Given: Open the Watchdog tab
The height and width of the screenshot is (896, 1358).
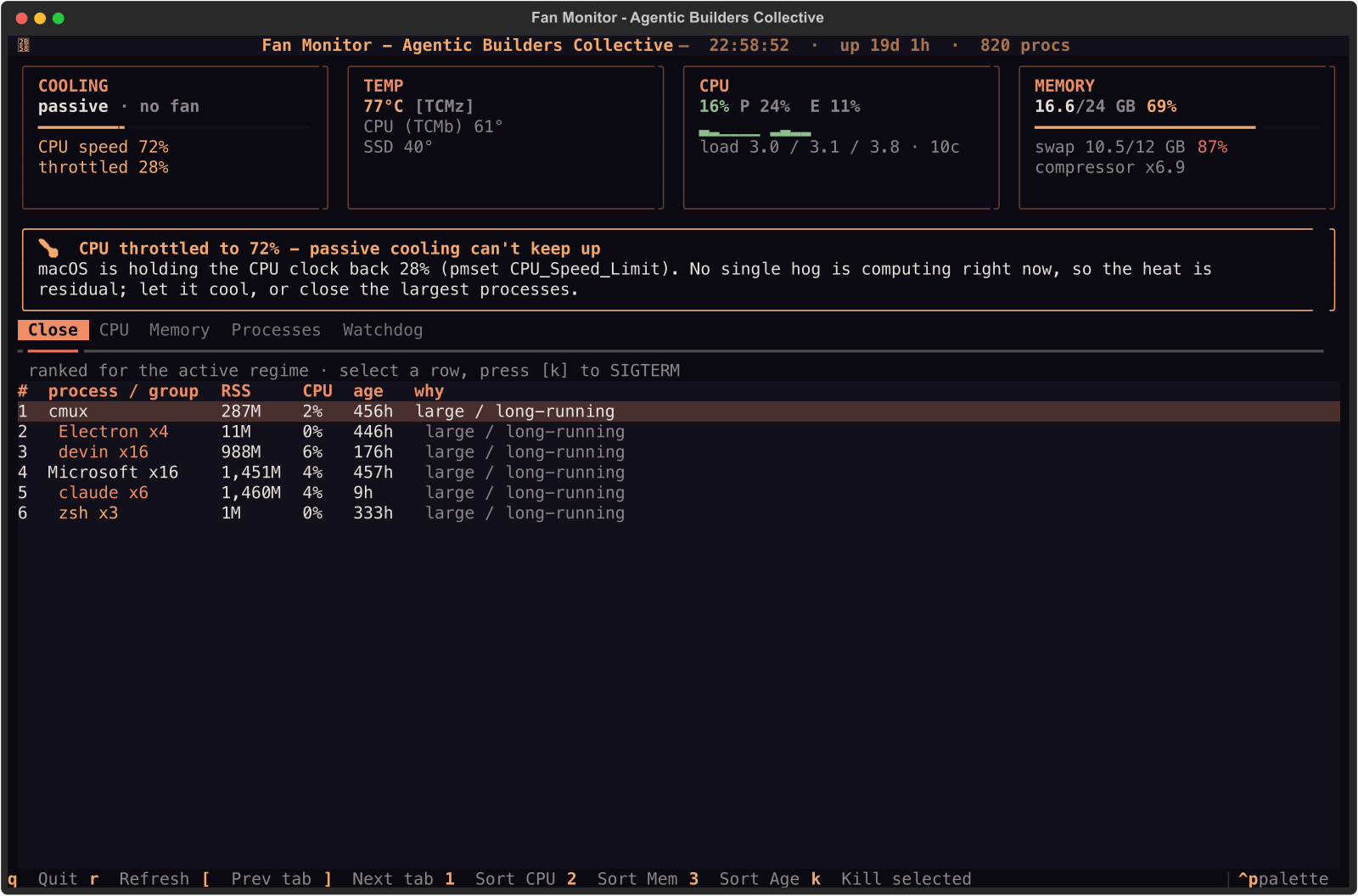Looking at the screenshot, I should pos(383,330).
